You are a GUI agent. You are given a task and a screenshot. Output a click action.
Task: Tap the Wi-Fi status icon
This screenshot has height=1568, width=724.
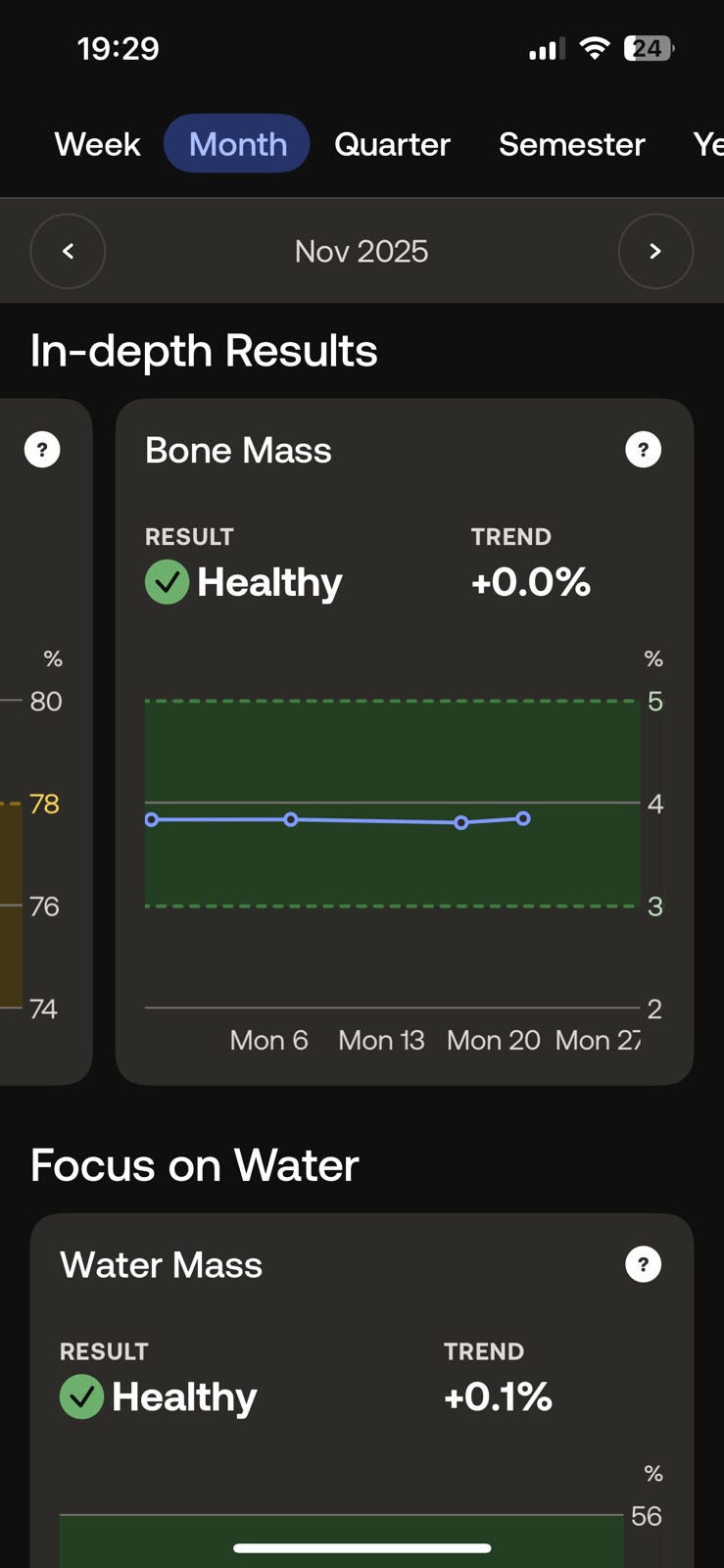[x=594, y=48]
